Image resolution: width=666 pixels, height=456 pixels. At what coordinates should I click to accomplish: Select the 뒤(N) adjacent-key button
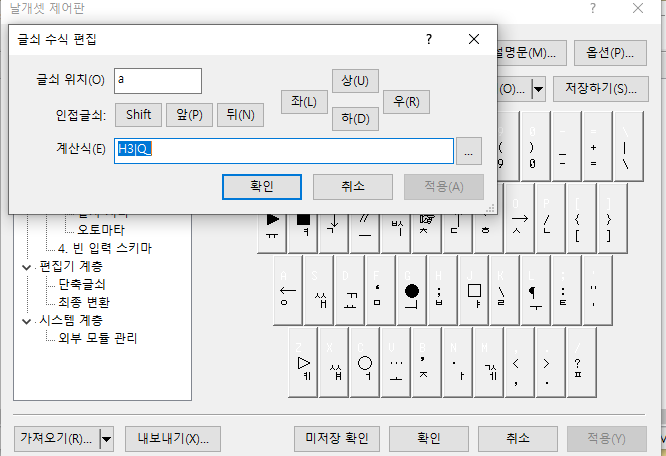[x=240, y=114]
